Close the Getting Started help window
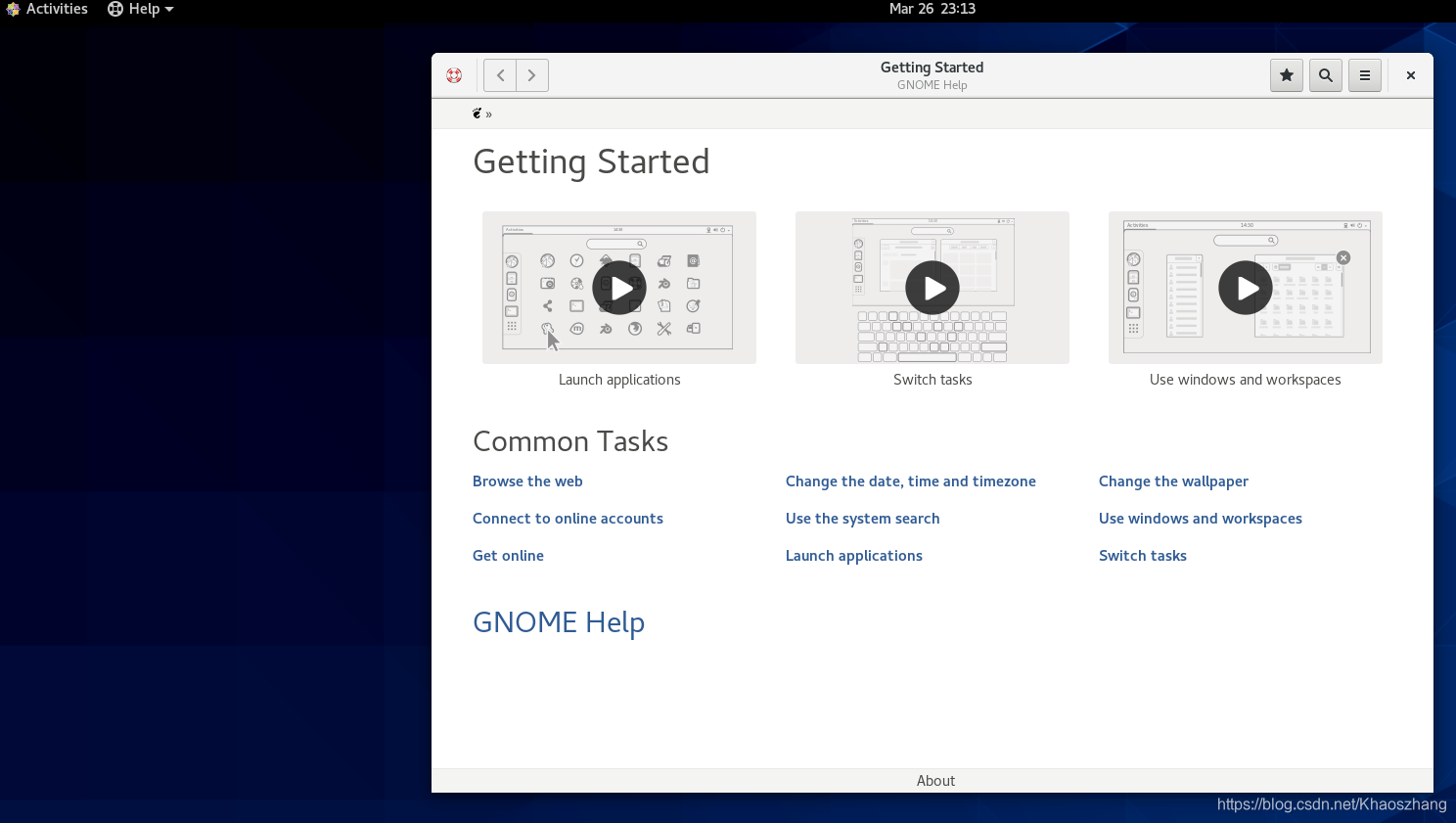The height and width of the screenshot is (823, 1456). pyautogui.click(x=1411, y=75)
